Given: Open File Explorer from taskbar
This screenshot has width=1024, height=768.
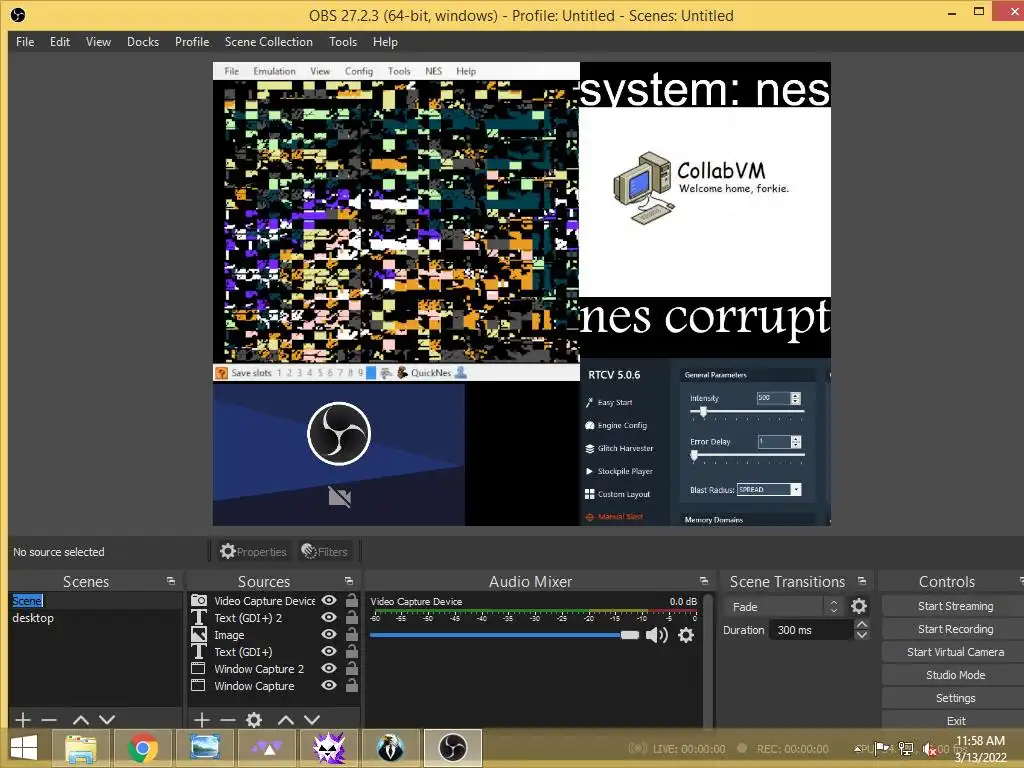Looking at the screenshot, I should click(80, 748).
